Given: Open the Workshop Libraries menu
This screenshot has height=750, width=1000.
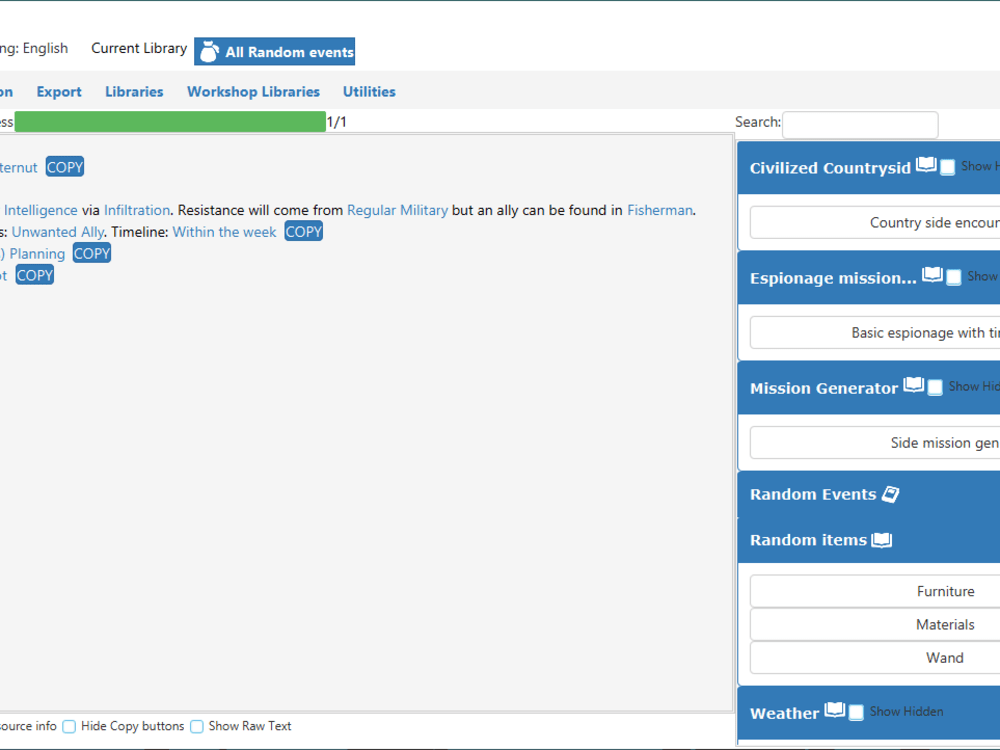Looking at the screenshot, I should click(x=253, y=91).
